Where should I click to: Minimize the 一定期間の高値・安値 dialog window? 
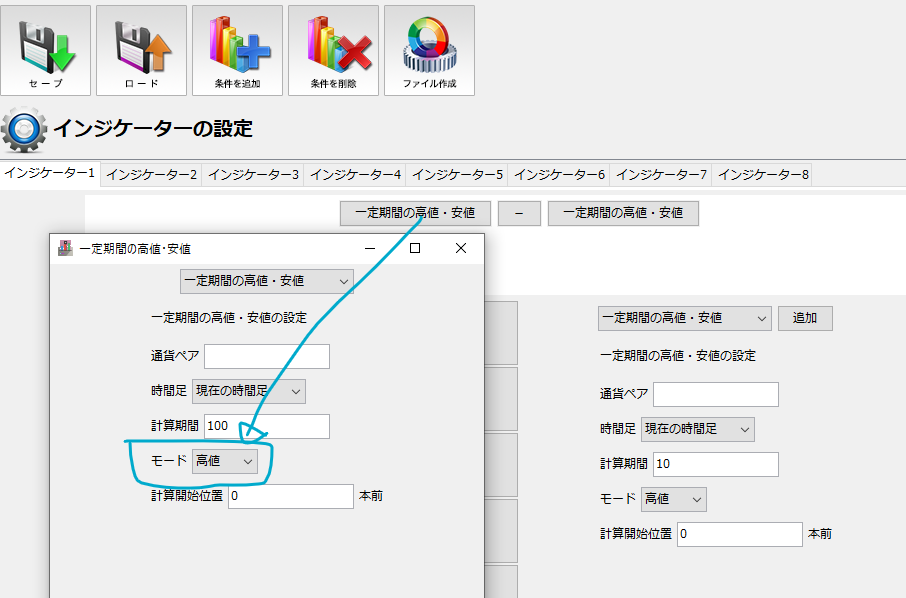369,248
